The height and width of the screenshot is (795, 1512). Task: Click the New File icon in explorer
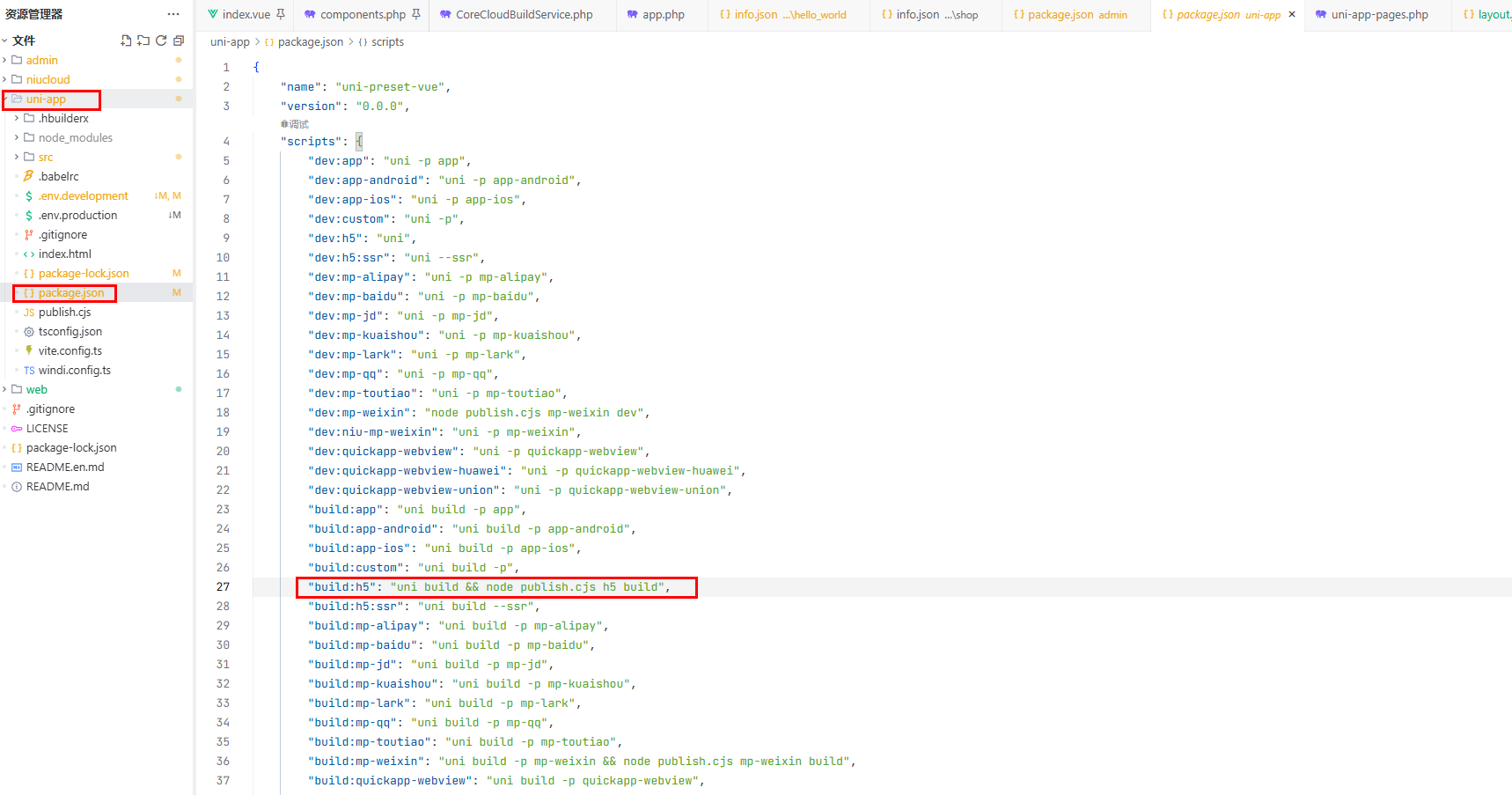[x=126, y=40]
